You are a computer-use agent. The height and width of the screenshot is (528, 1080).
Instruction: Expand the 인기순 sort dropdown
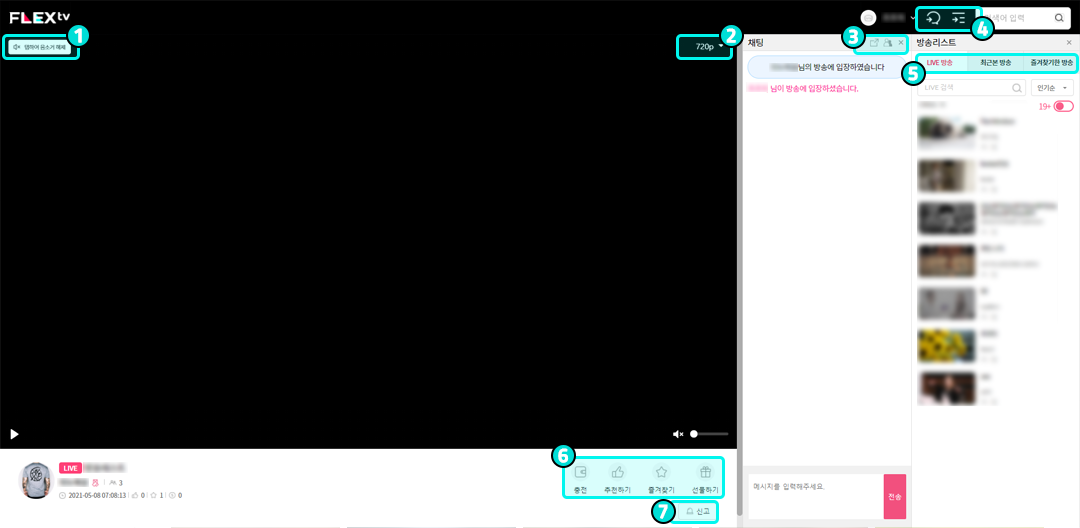point(1051,88)
